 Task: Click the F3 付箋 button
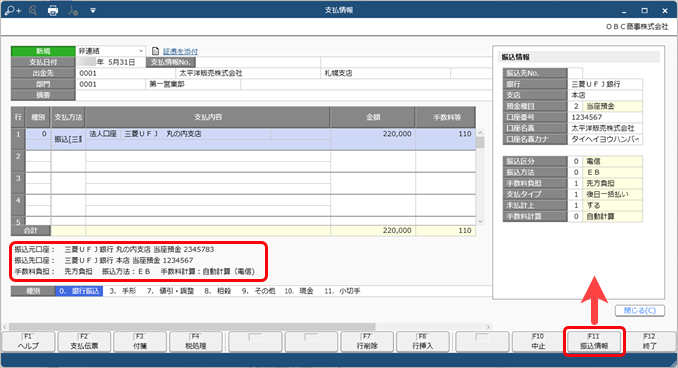pyautogui.click(x=140, y=342)
